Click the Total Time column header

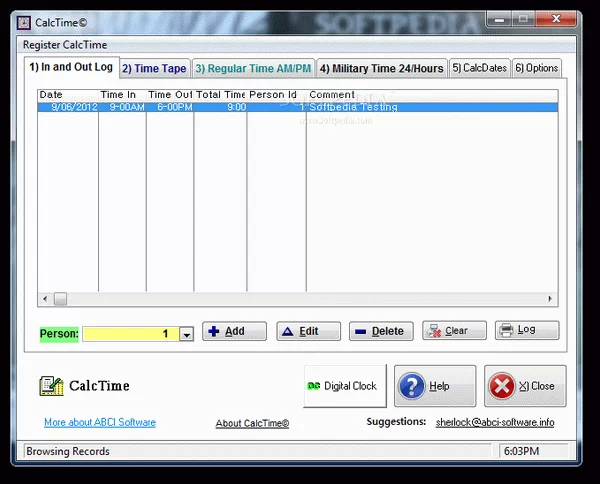[220, 95]
